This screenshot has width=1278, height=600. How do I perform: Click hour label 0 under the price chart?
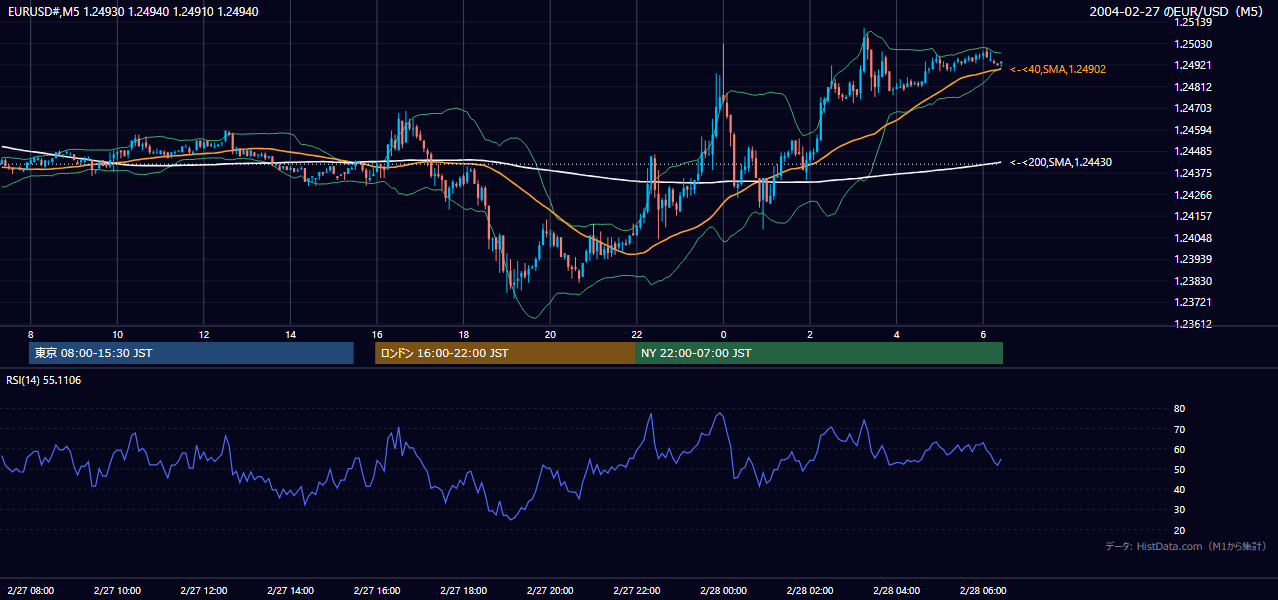pyautogui.click(x=723, y=334)
